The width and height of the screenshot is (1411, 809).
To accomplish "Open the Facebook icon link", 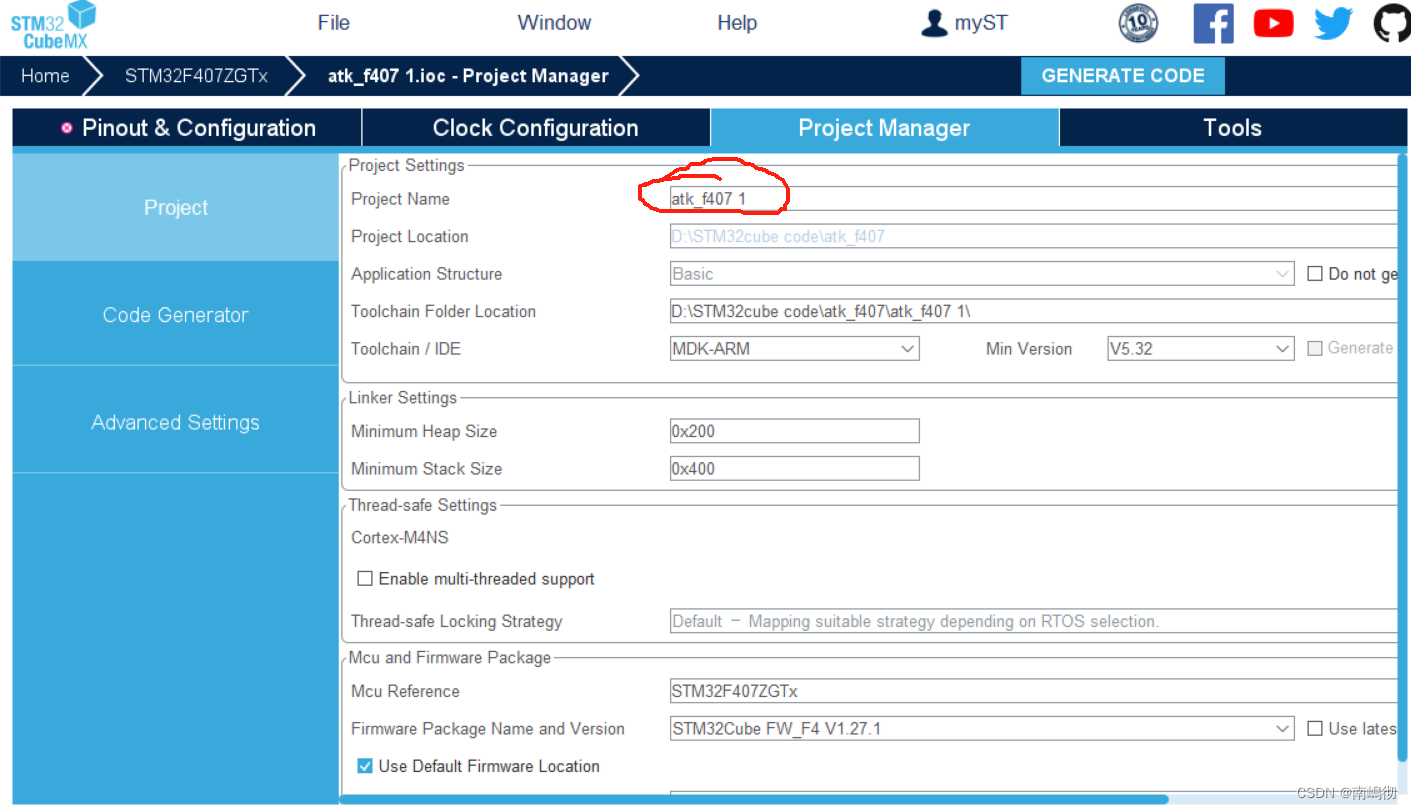I will click(x=1213, y=23).
